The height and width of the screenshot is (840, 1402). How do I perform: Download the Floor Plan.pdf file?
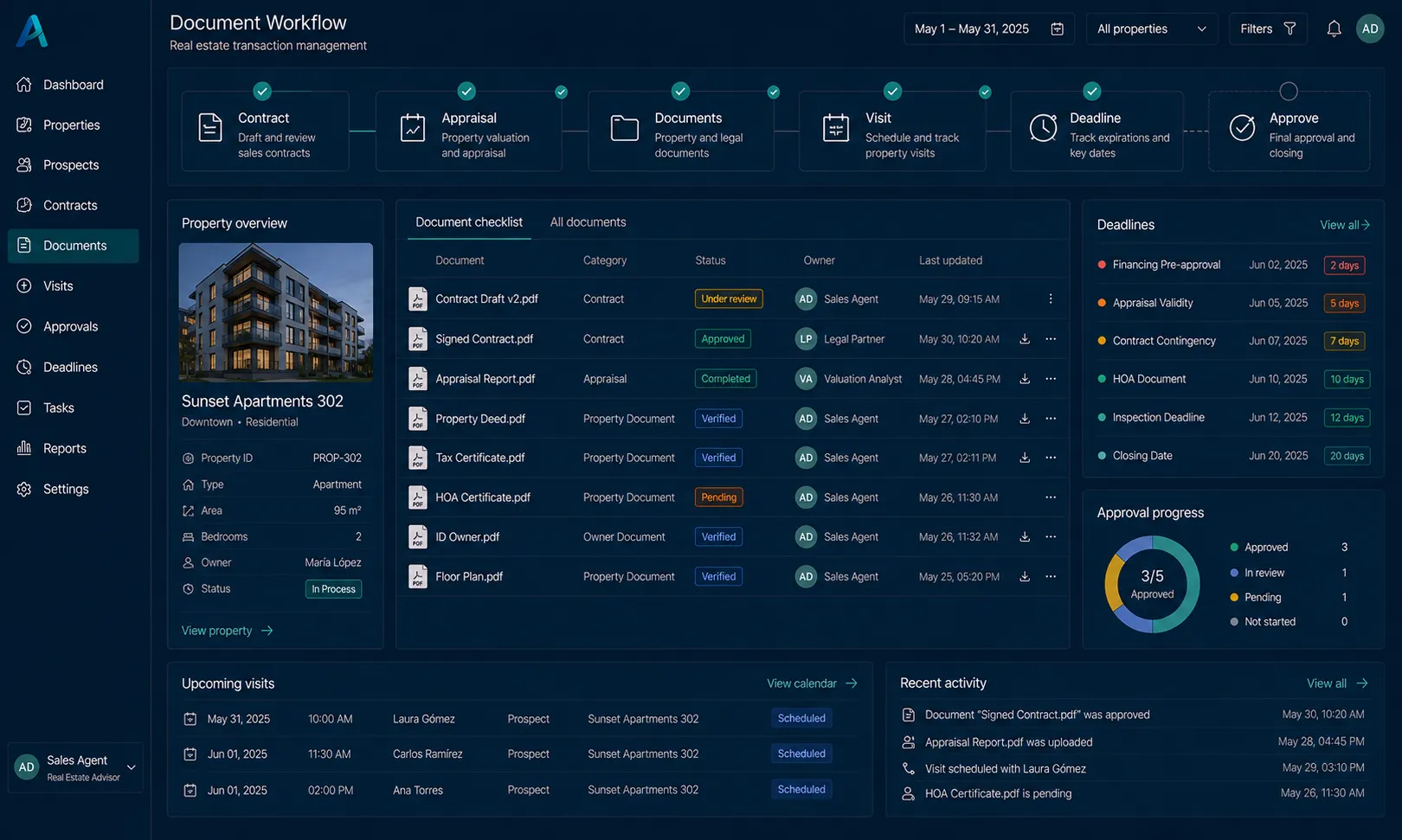[x=1025, y=577]
